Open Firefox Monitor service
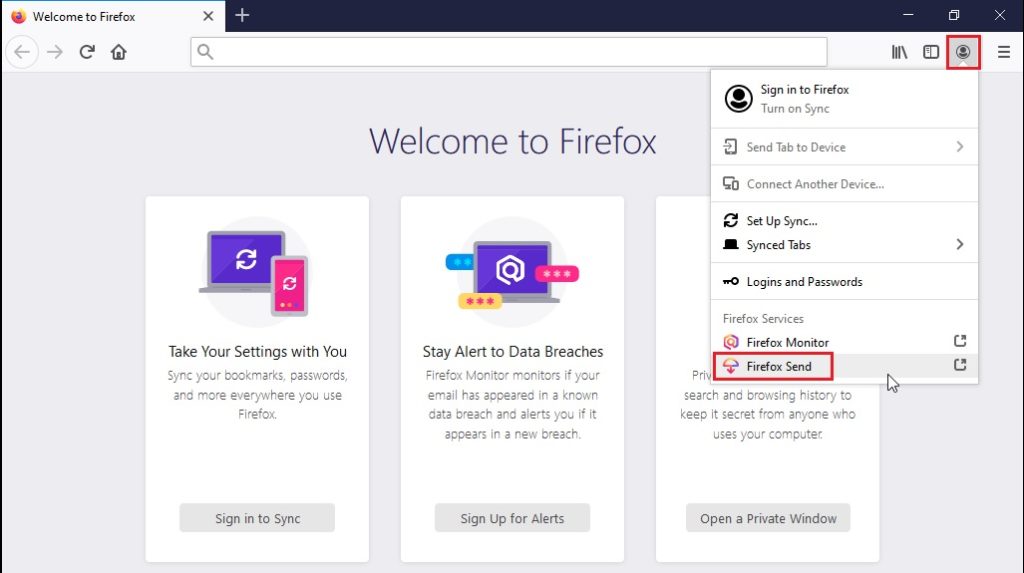The width and height of the screenshot is (1024, 573). 844,342
